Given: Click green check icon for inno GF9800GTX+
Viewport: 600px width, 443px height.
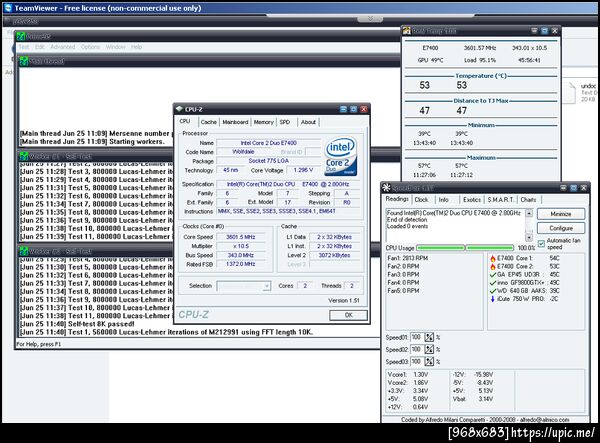Looking at the screenshot, I should coord(493,283).
